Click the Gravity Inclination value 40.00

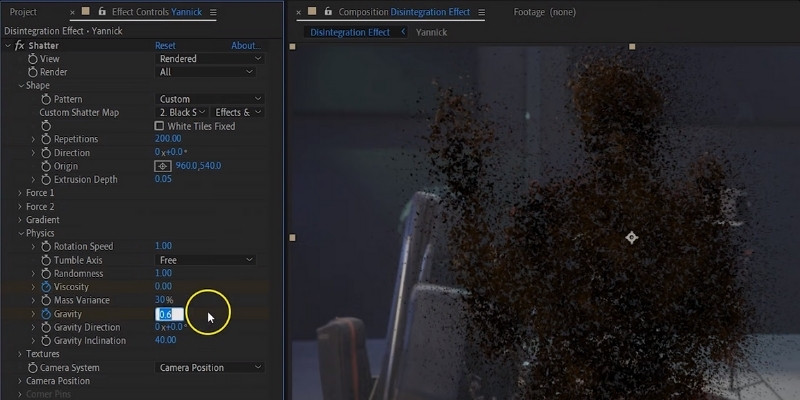(x=165, y=340)
